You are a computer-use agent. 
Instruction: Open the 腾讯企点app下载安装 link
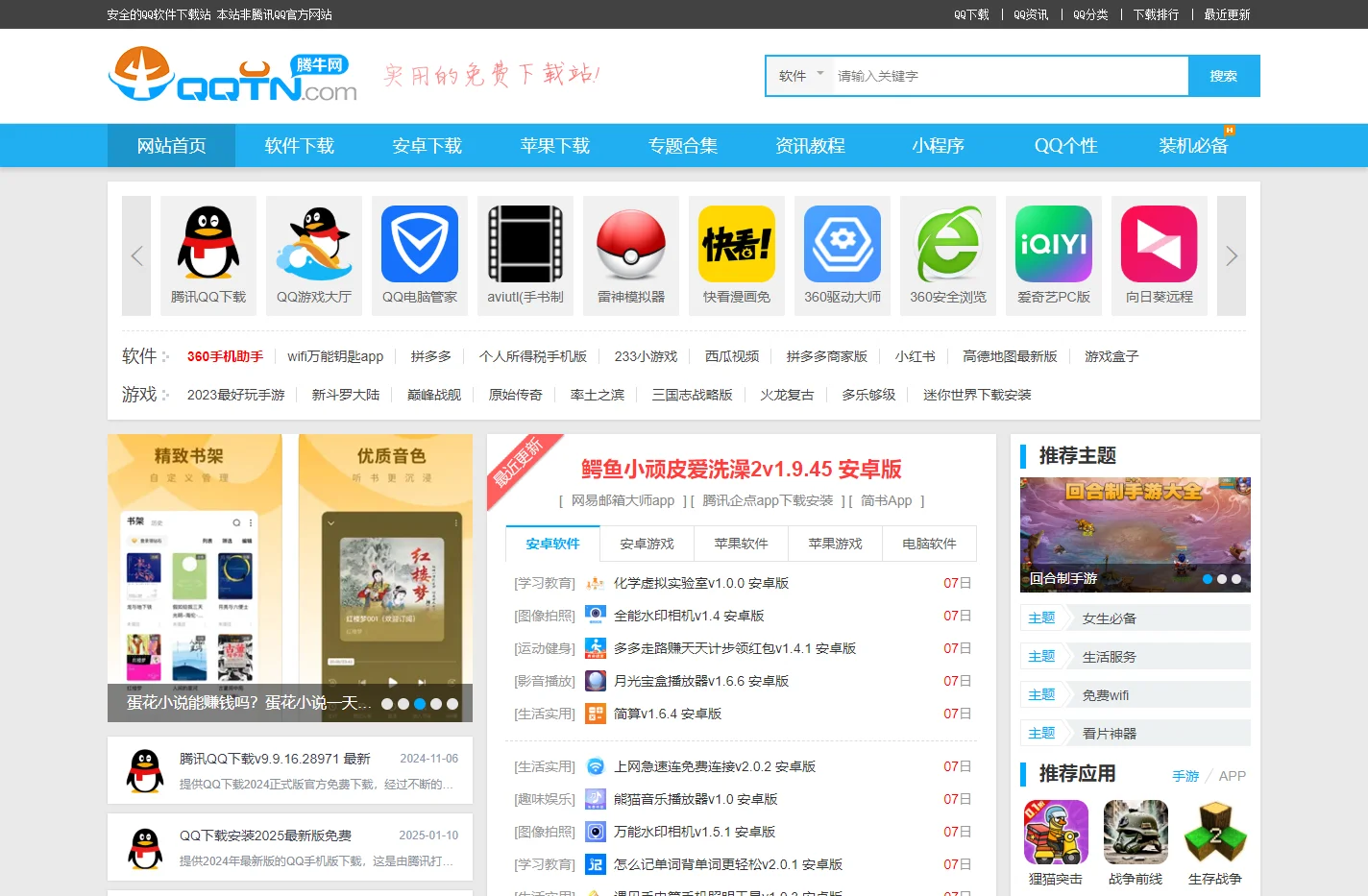[x=768, y=500]
